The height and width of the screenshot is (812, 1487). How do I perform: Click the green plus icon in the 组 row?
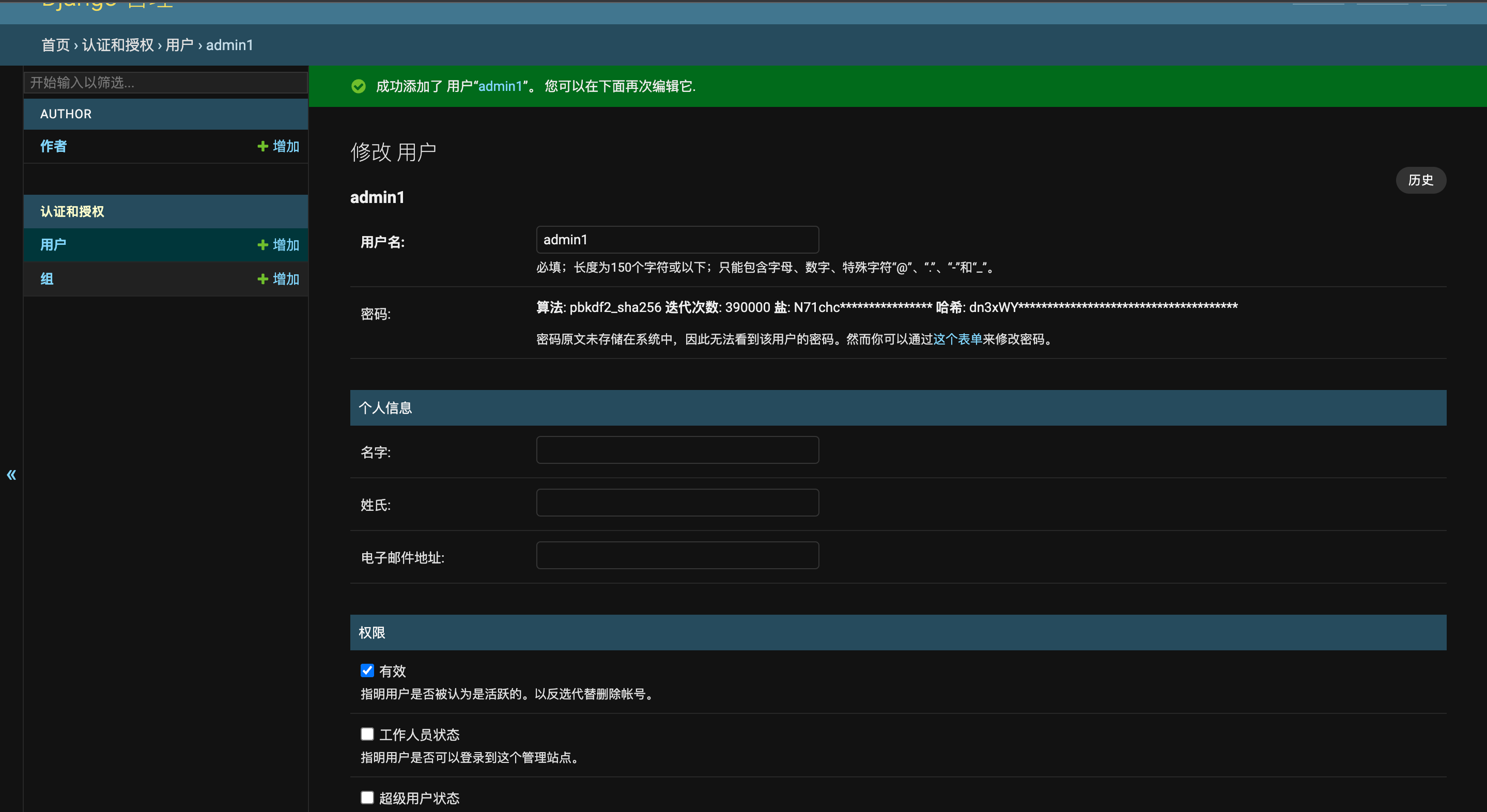(x=262, y=279)
